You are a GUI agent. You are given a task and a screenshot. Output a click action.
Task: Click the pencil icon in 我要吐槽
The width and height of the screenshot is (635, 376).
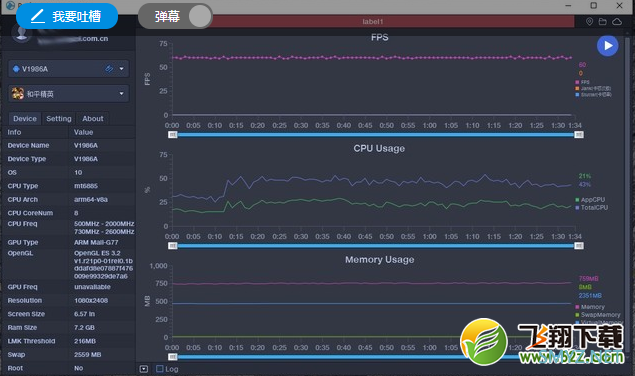click(x=38, y=16)
